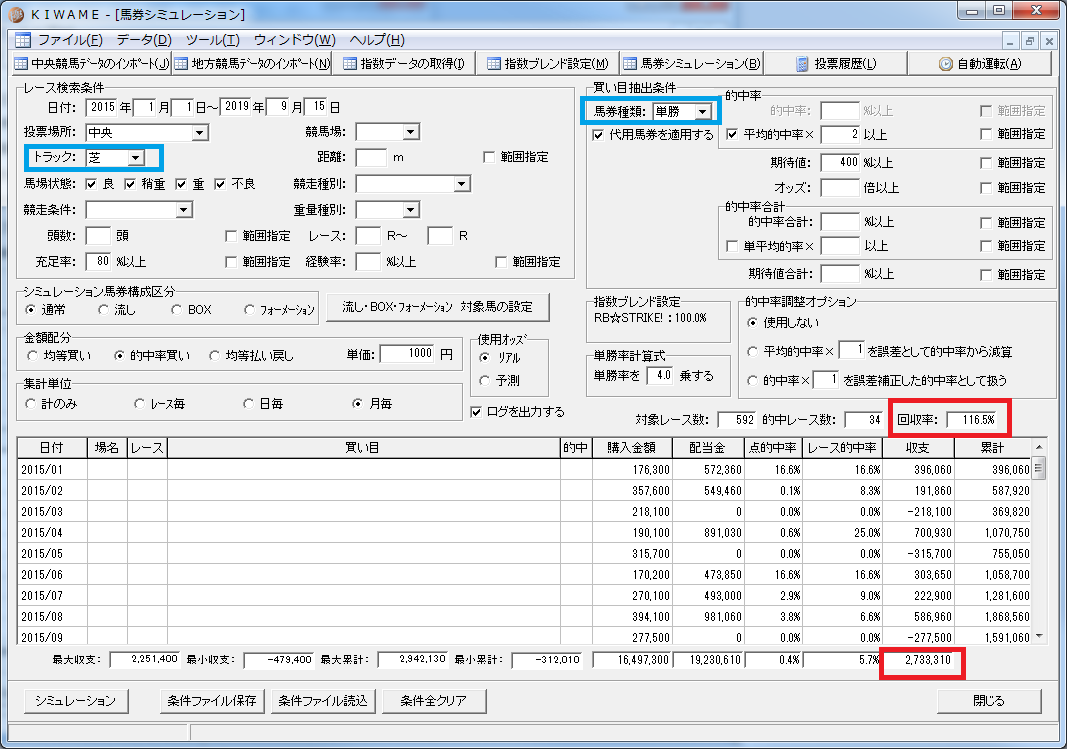This screenshot has width=1067, height=749.
Task: Toggle the 平均的中率× checkbox
Action: tap(732, 134)
